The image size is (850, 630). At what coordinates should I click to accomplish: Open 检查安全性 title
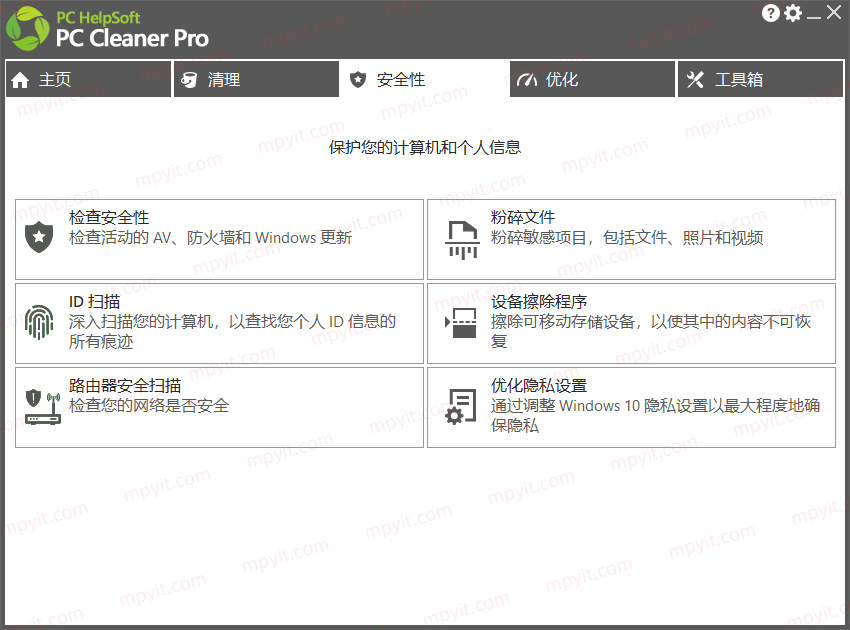109,218
